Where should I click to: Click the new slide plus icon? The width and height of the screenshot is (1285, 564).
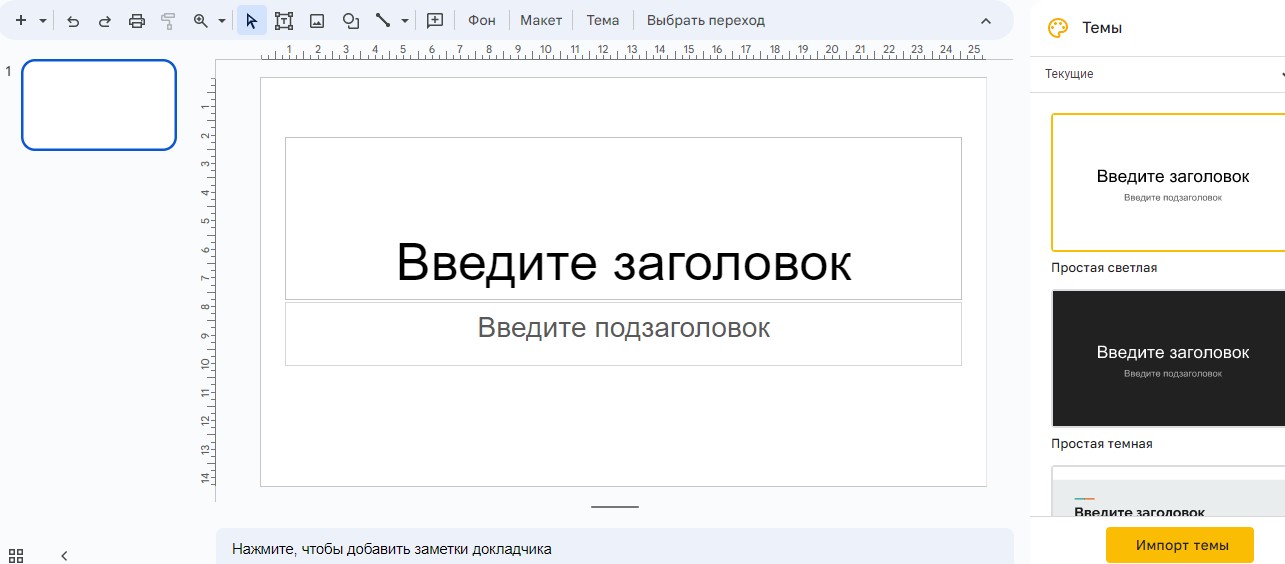pyautogui.click(x=20, y=20)
